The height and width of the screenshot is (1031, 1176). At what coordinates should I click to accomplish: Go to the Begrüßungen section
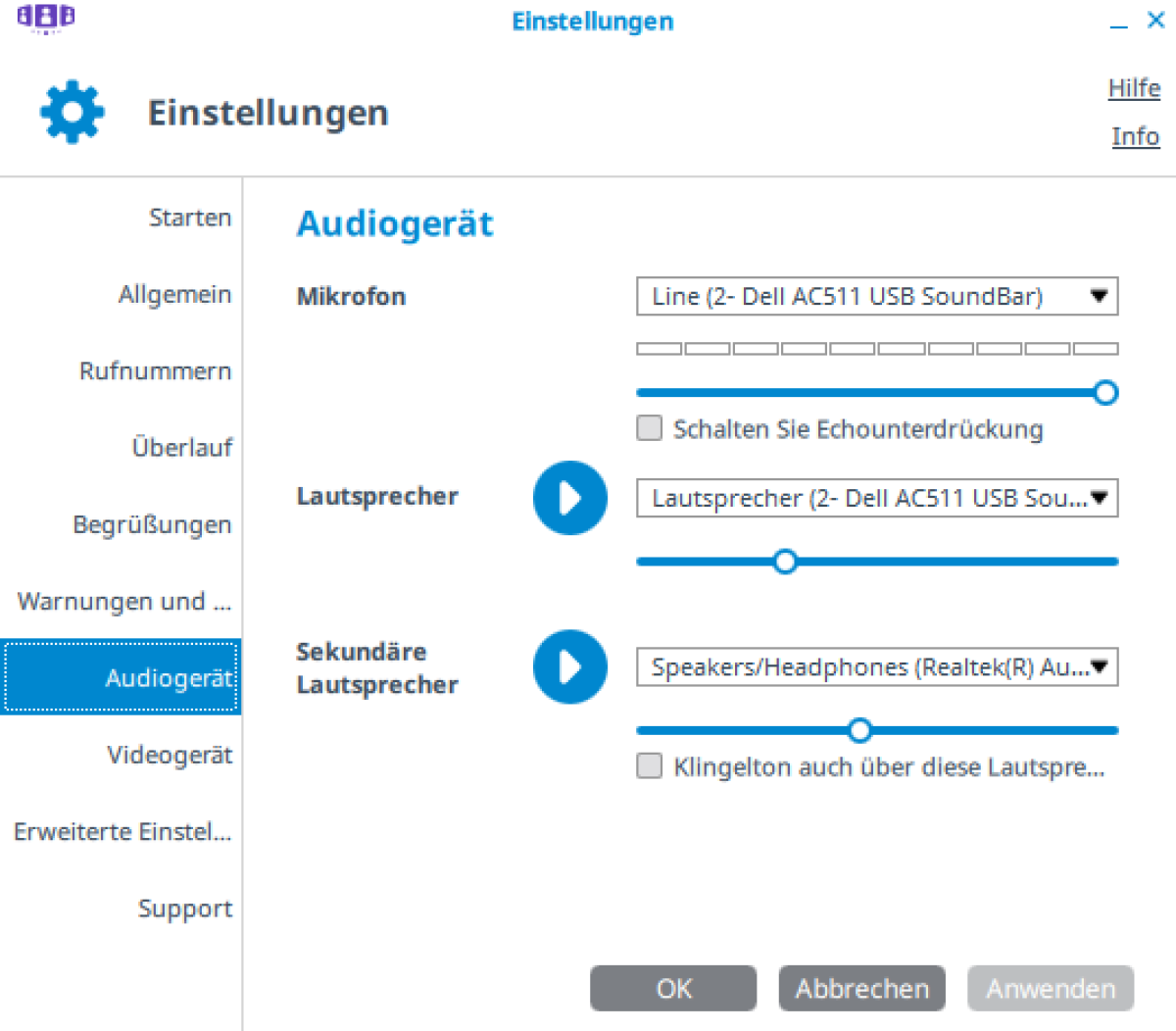click(152, 524)
